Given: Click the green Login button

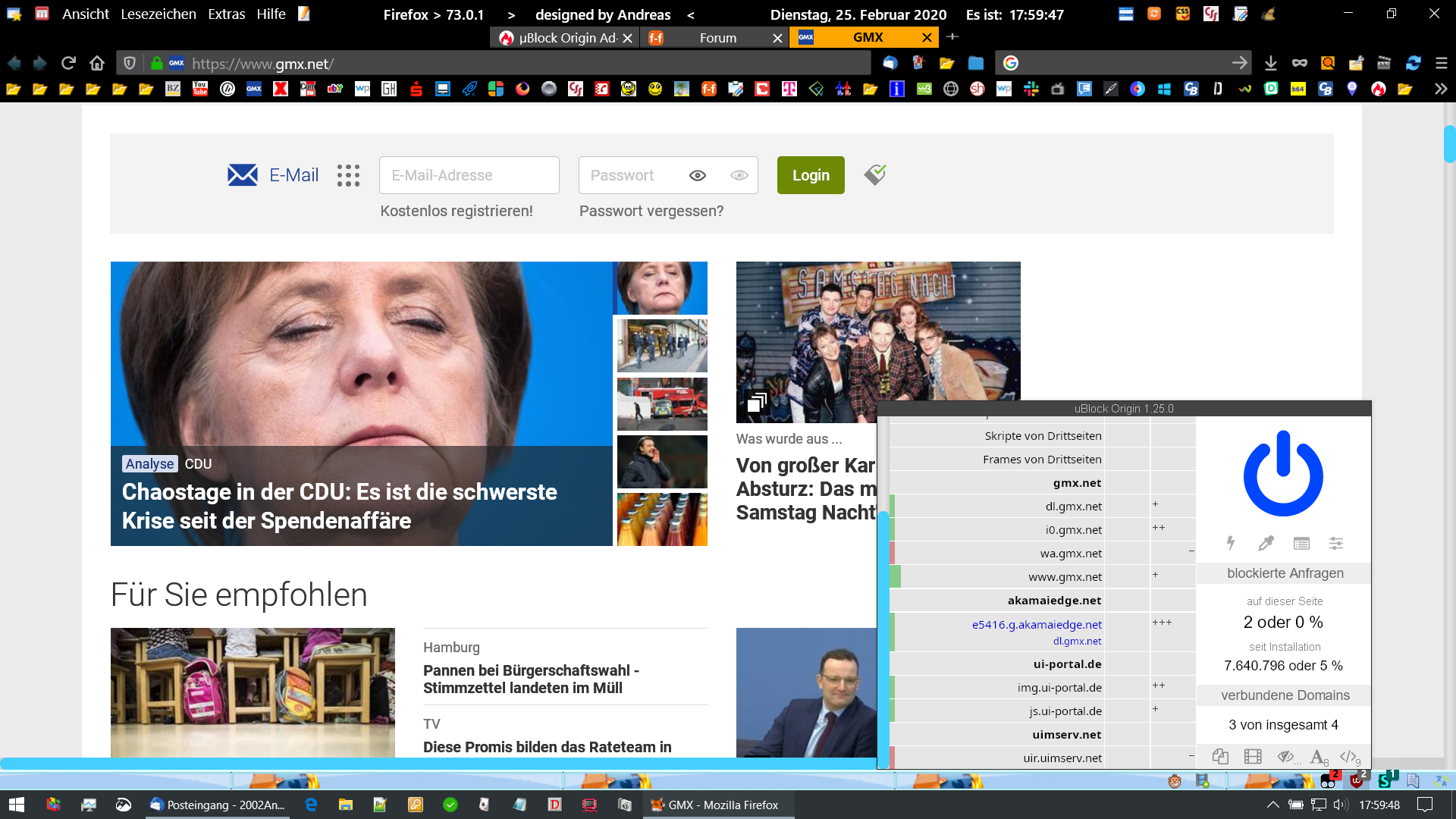Looking at the screenshot, I should tap(811, 175).
